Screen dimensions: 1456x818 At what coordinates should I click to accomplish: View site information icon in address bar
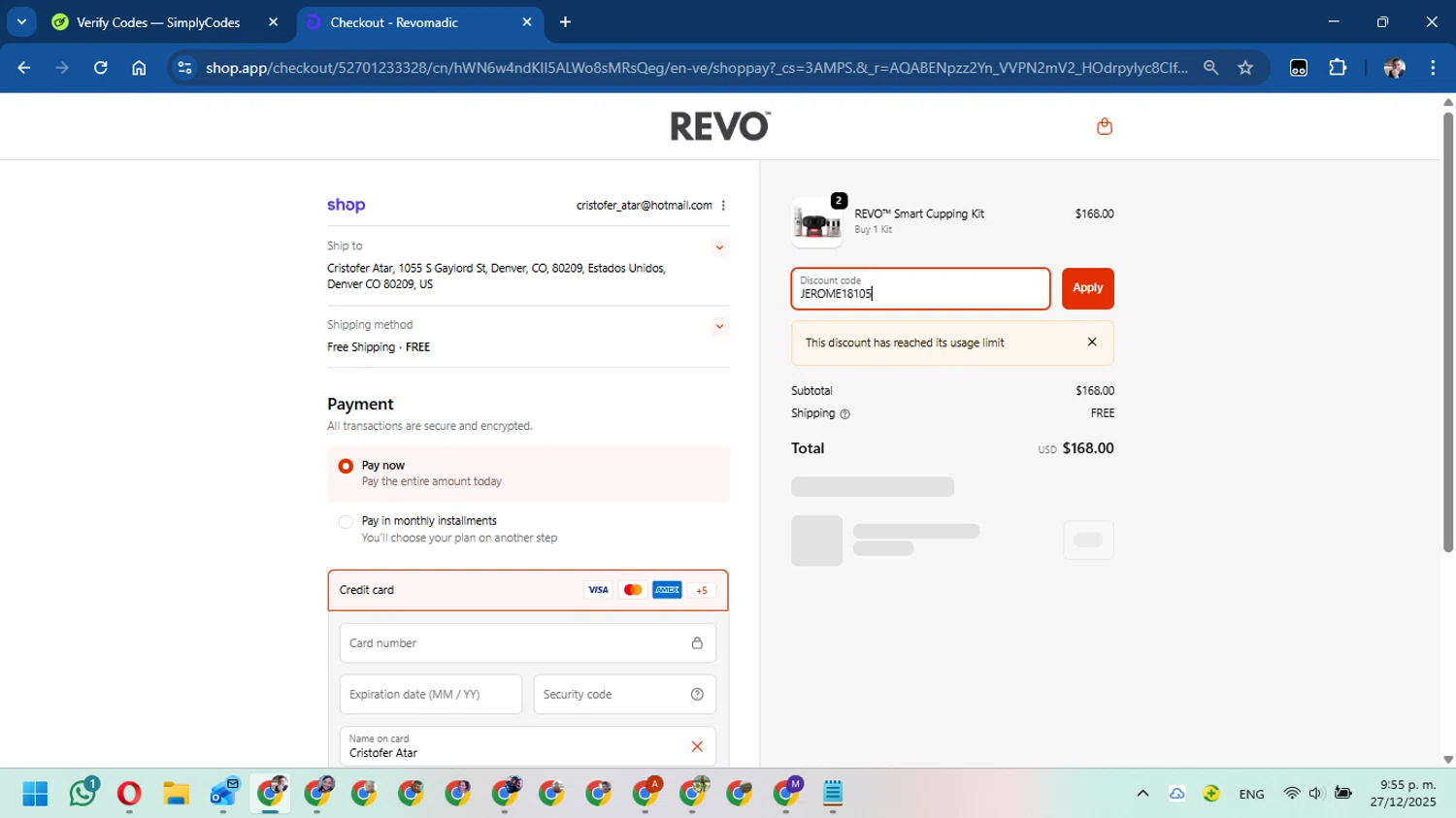(184, 68)
